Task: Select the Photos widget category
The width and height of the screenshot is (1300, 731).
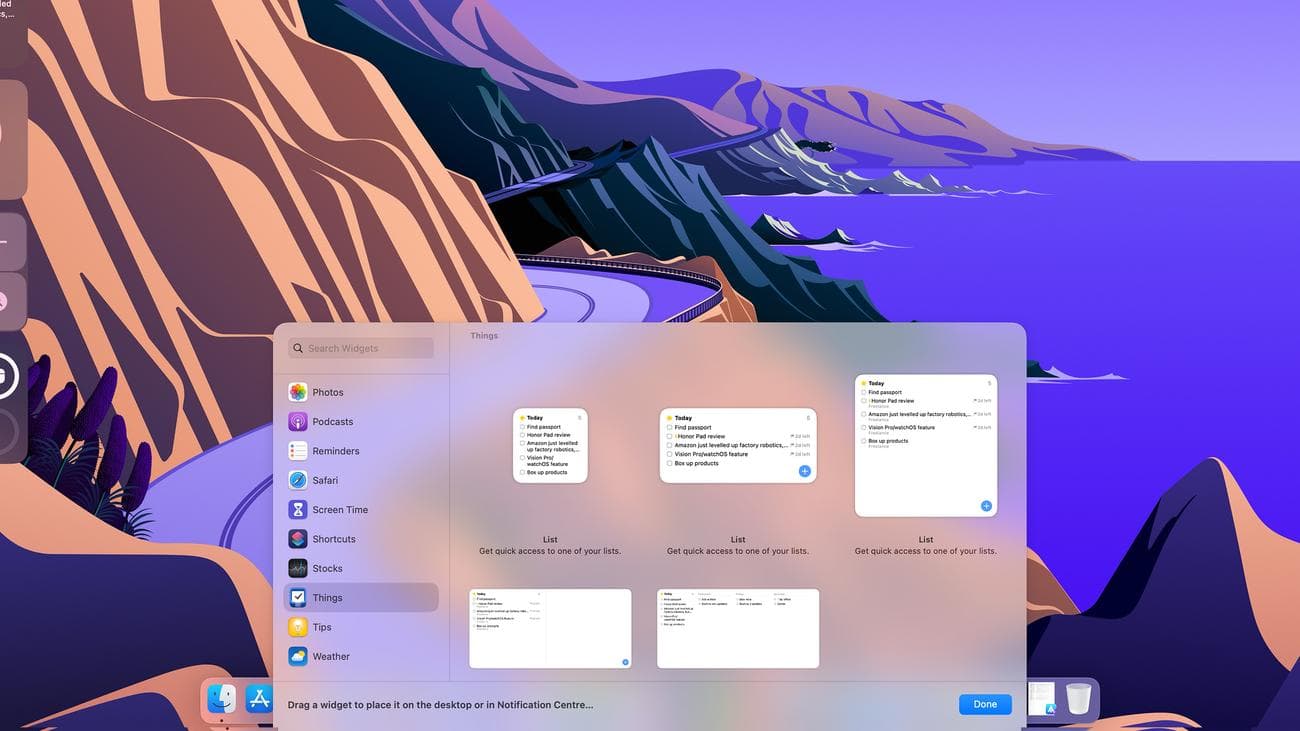Action: (327, 392)
